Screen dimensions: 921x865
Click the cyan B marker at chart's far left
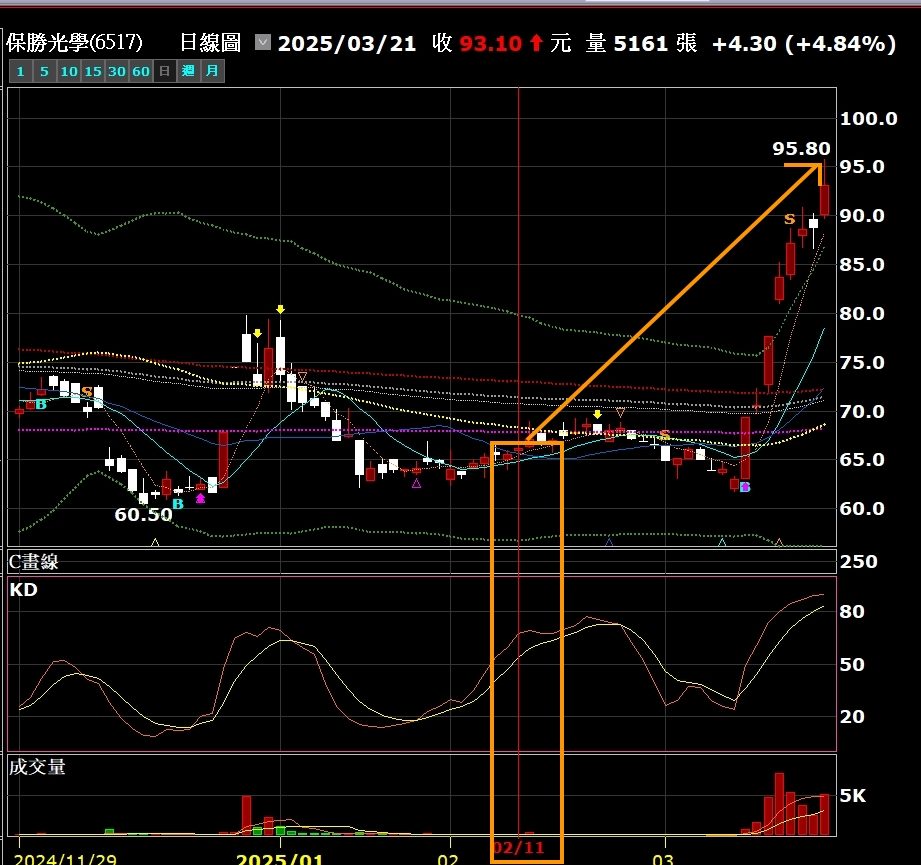41,404
